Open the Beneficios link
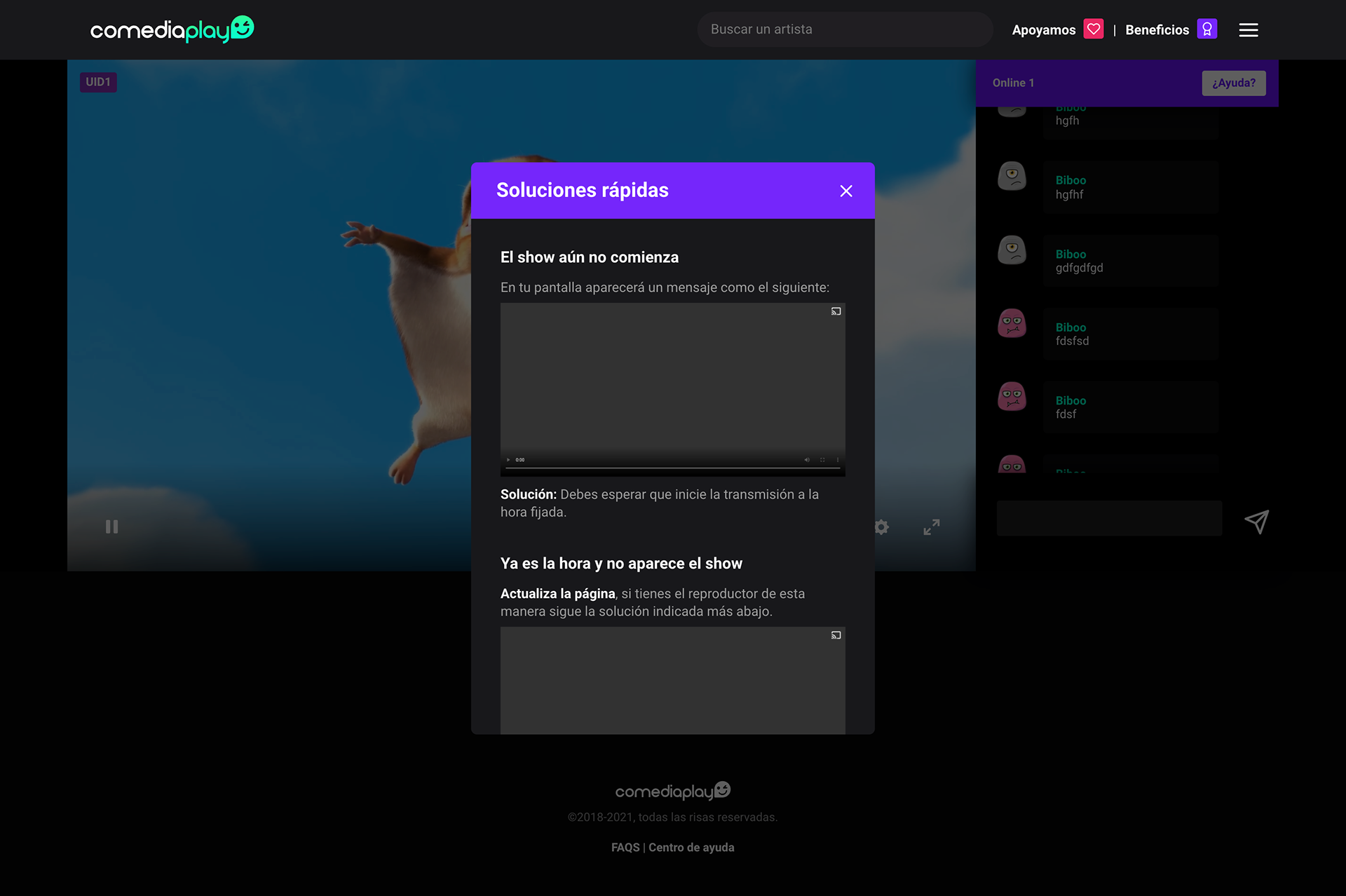Image resolution: width=1346 pixels, height=896 pixels. point(1157,29)
